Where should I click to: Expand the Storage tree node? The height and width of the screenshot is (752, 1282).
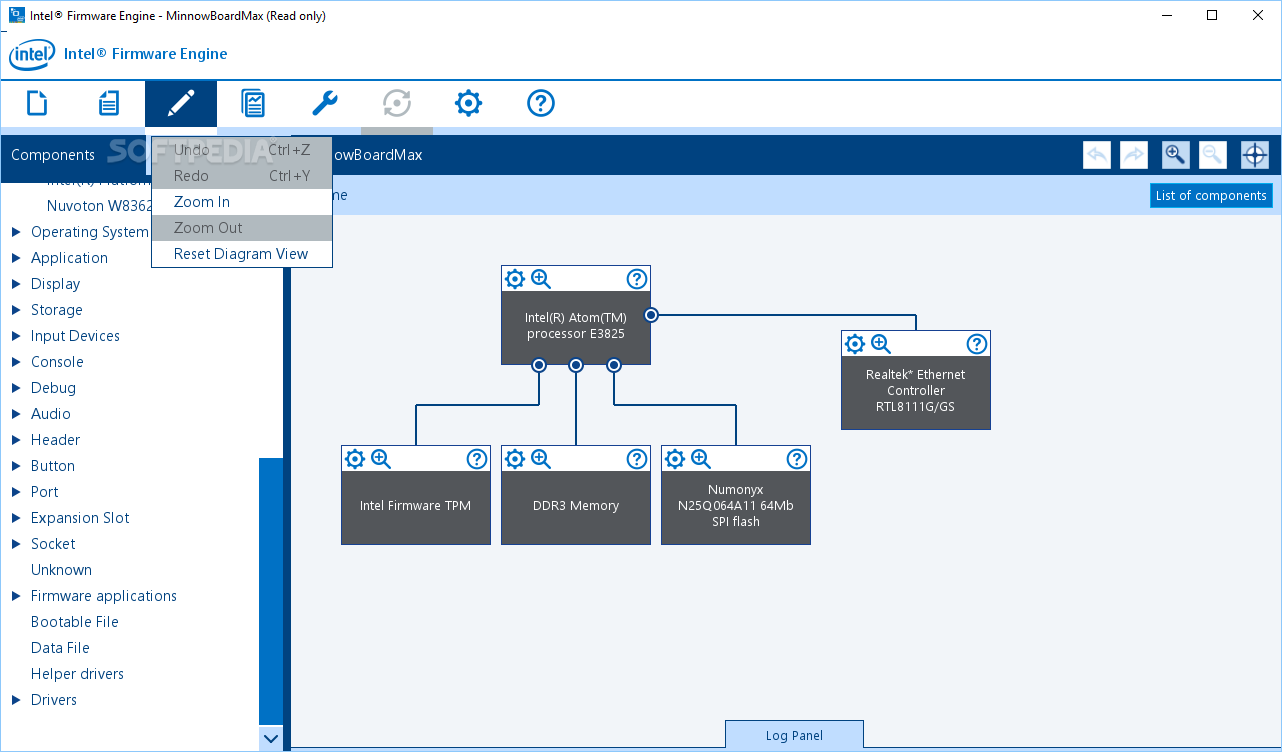click(x=16, y=310)
